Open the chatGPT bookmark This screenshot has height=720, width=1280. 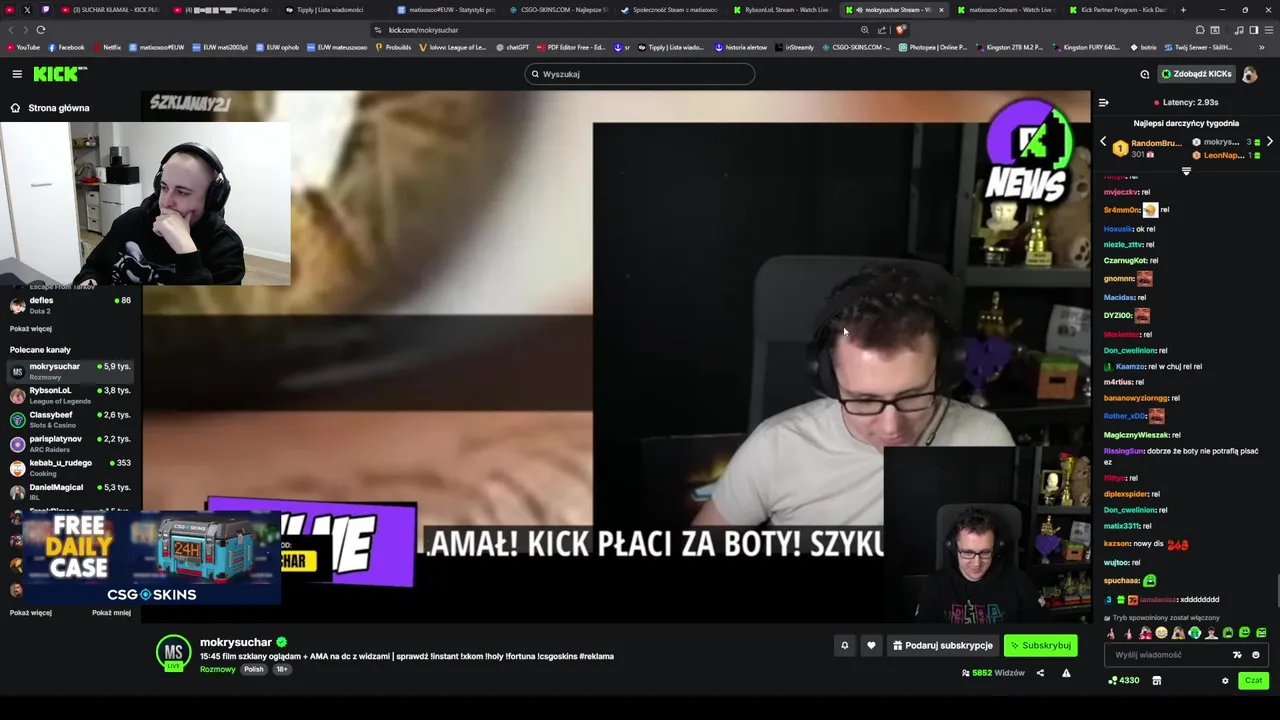click(x=512, y=47)
